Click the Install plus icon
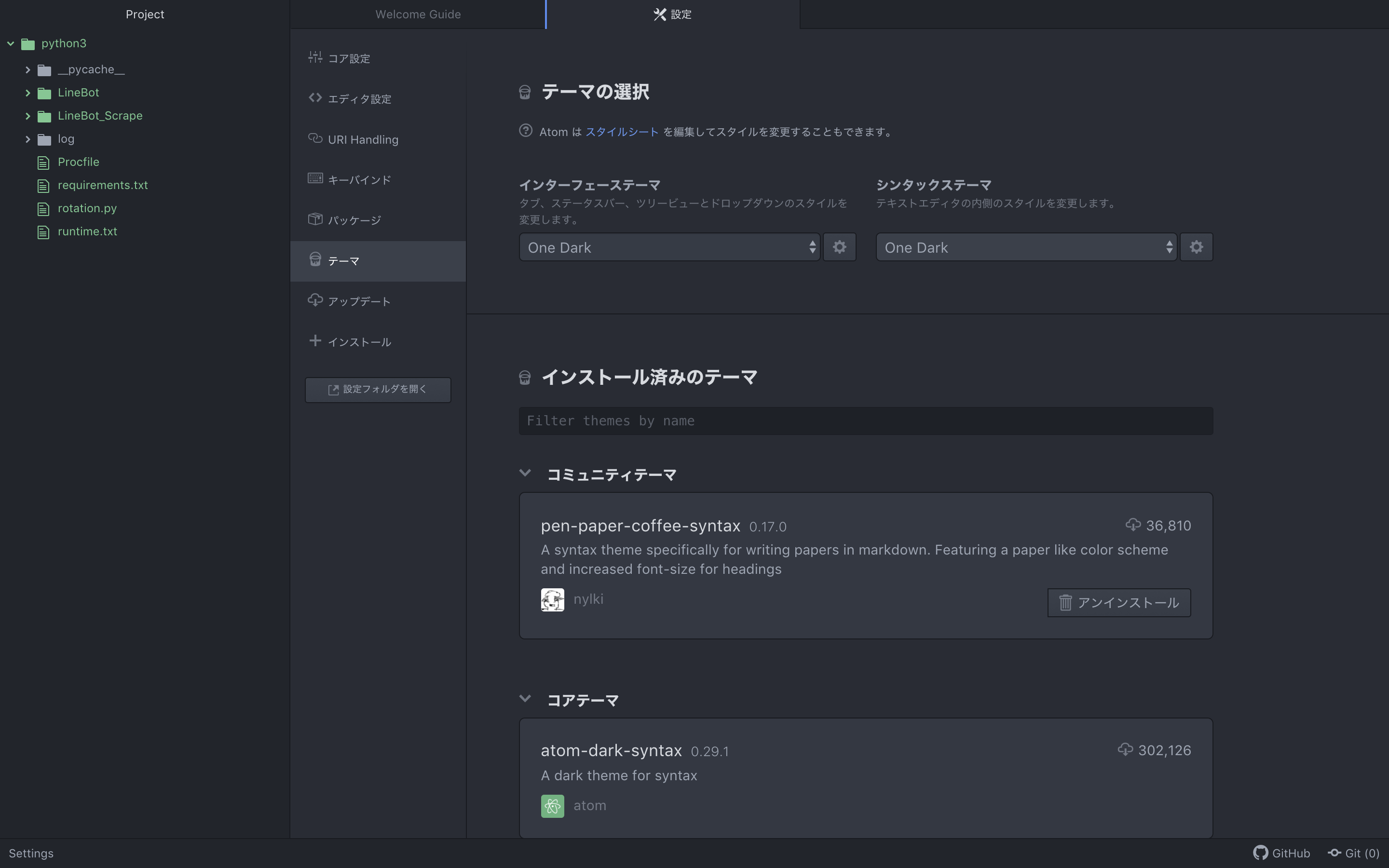 click(x=315, y=340)
